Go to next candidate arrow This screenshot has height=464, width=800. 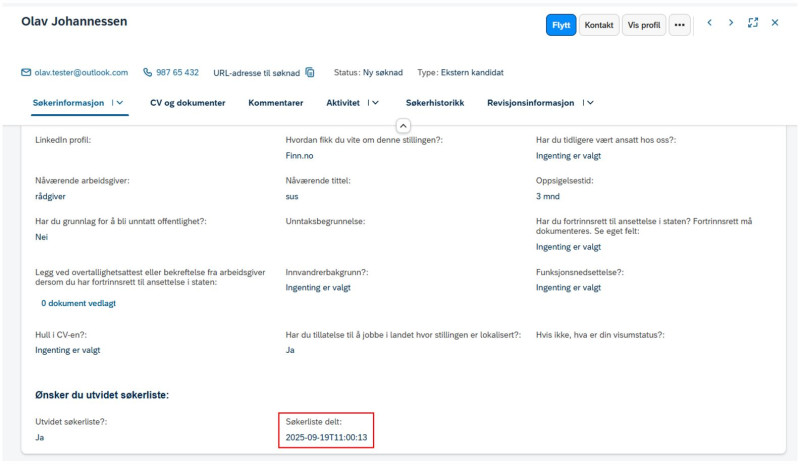click(731, 22)
